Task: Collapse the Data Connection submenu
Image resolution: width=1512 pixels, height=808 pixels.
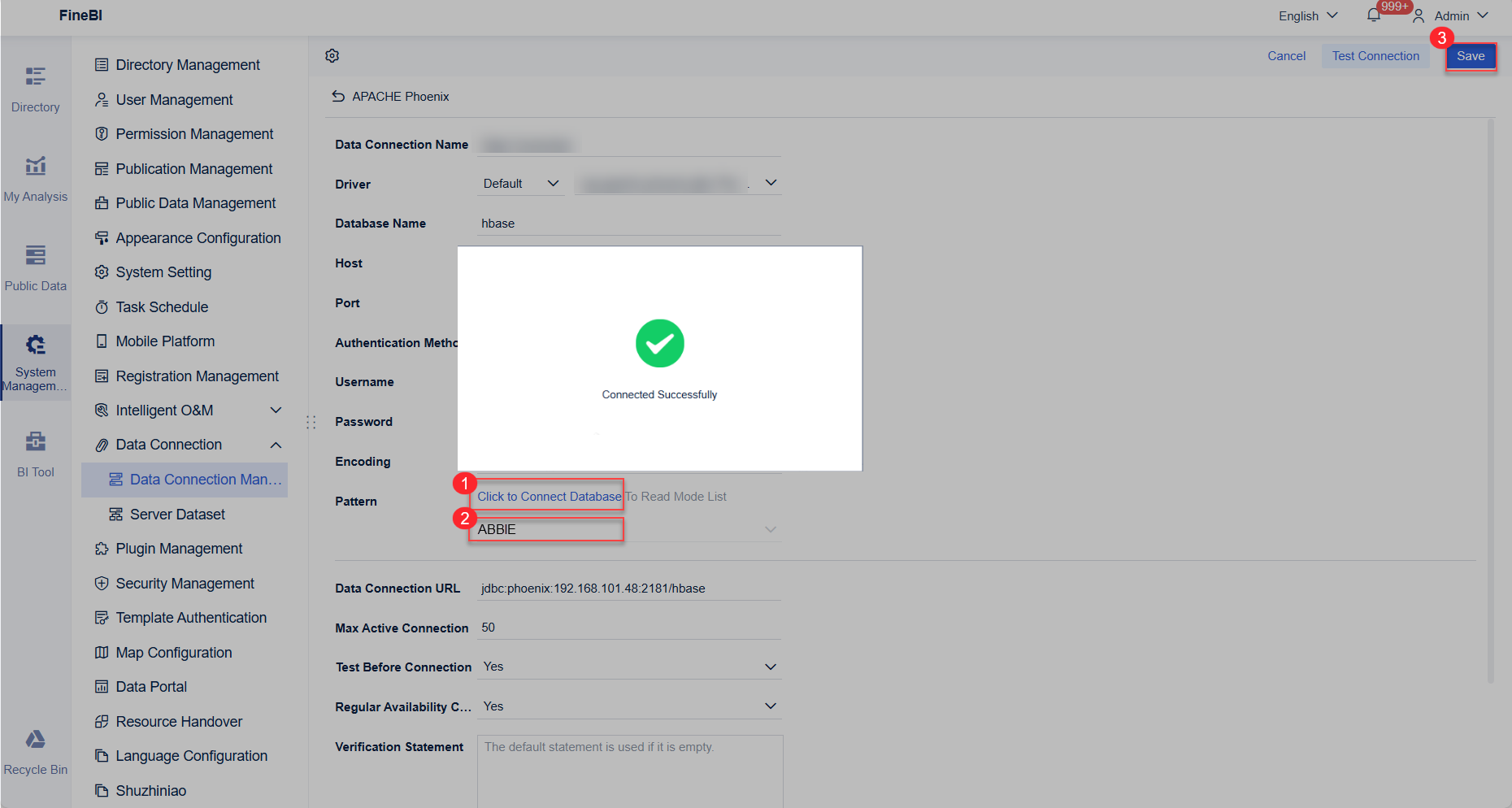Action: point(276,445)
